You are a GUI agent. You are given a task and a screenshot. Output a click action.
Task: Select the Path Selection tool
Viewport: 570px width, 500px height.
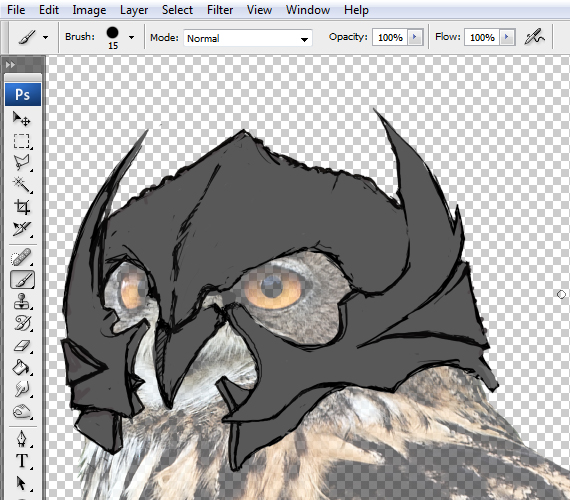tap(22, 483)
